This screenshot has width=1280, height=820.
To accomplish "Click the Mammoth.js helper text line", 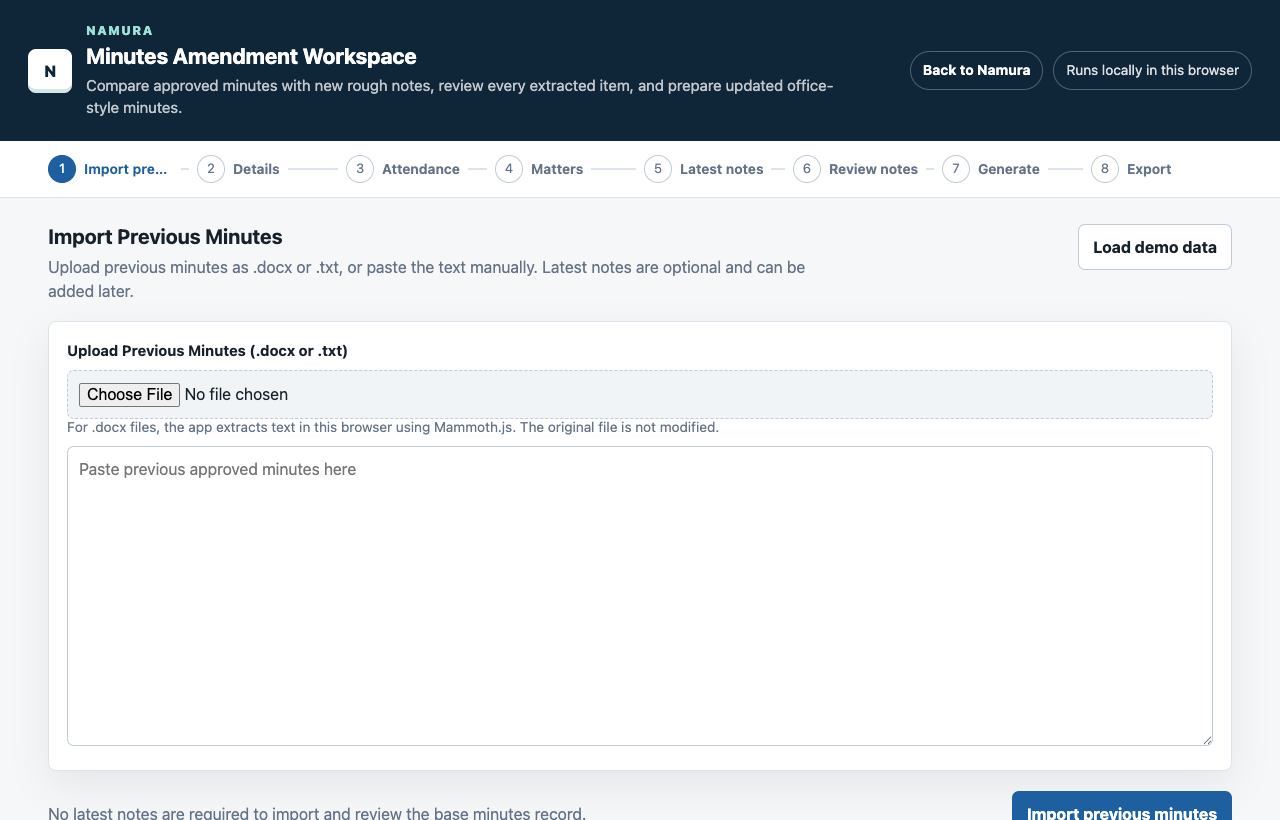I will [393, 427].
